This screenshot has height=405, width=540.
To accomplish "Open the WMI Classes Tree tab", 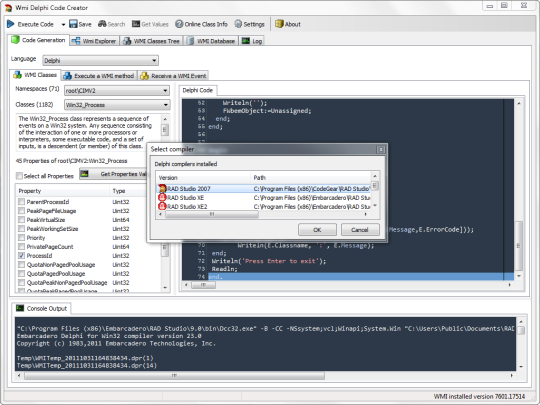I will tap(152, 41).
